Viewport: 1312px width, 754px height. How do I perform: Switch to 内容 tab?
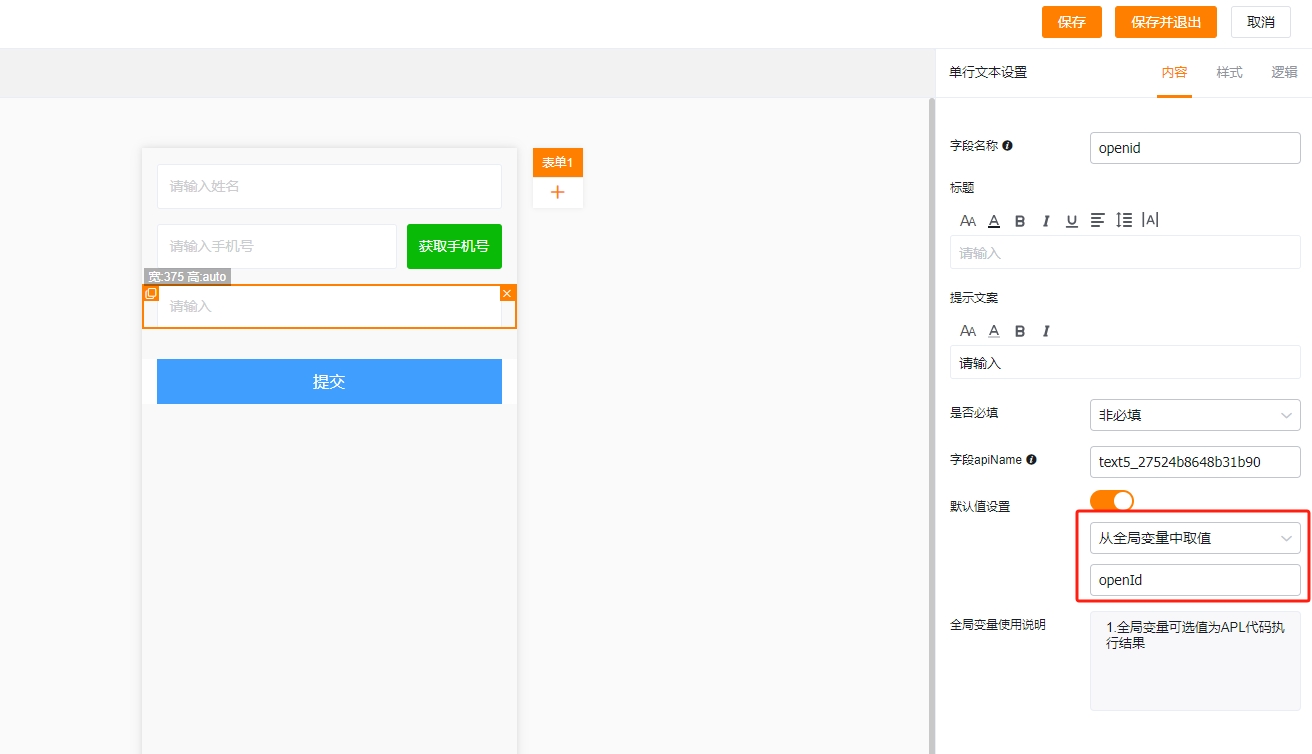click(x=1174, y=73)
